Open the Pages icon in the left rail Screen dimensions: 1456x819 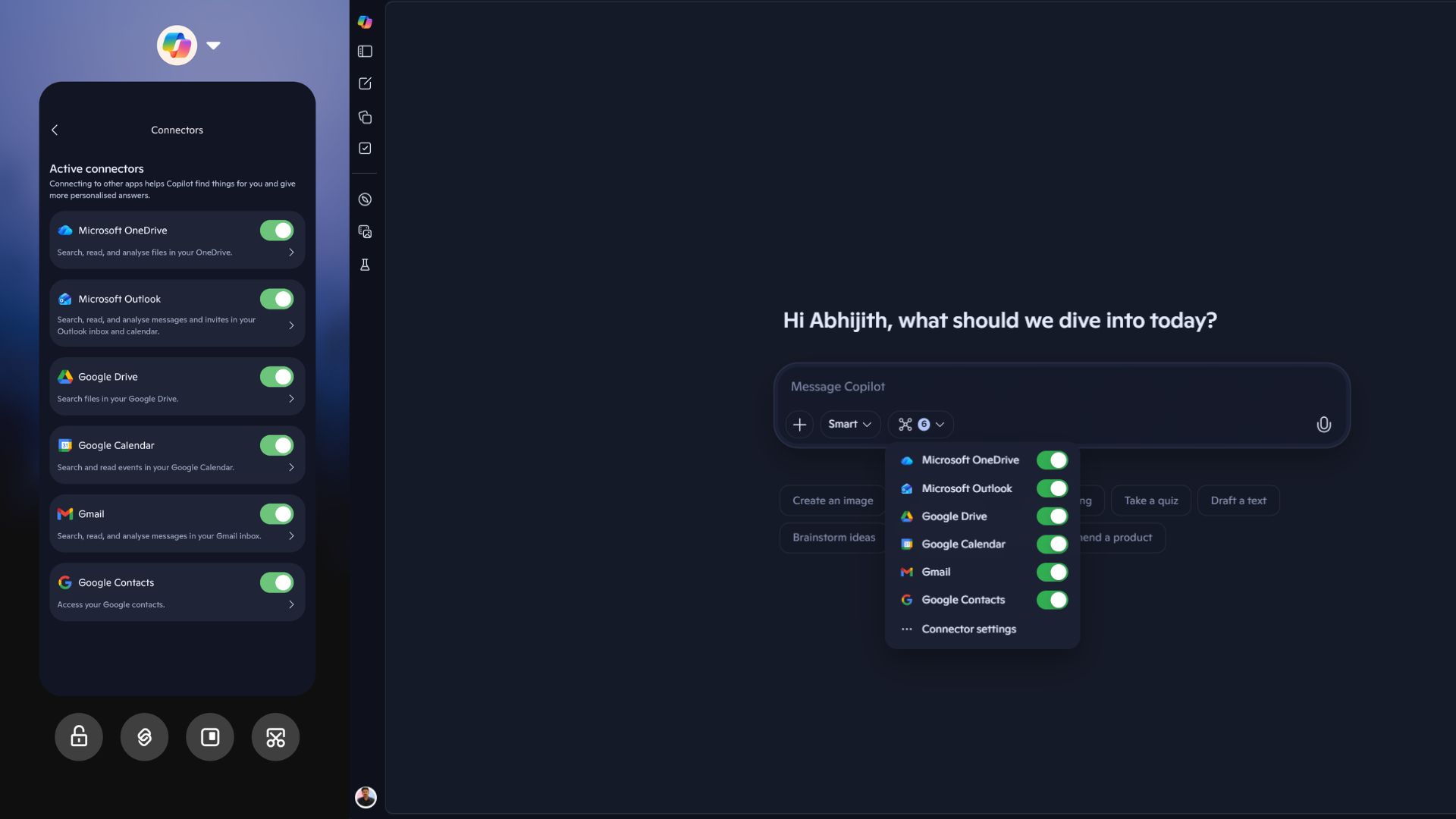[366, 118]
